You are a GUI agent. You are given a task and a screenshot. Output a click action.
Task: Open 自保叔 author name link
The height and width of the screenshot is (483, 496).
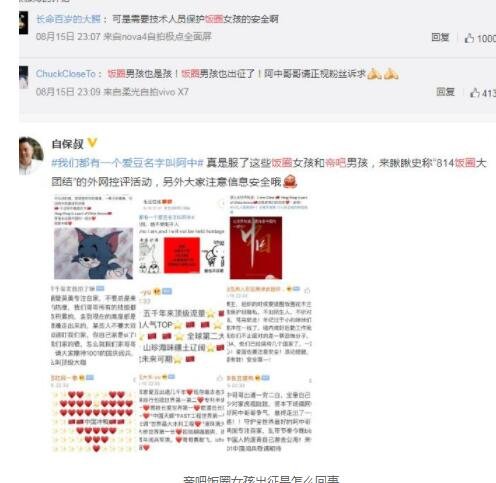pos(68,144)
